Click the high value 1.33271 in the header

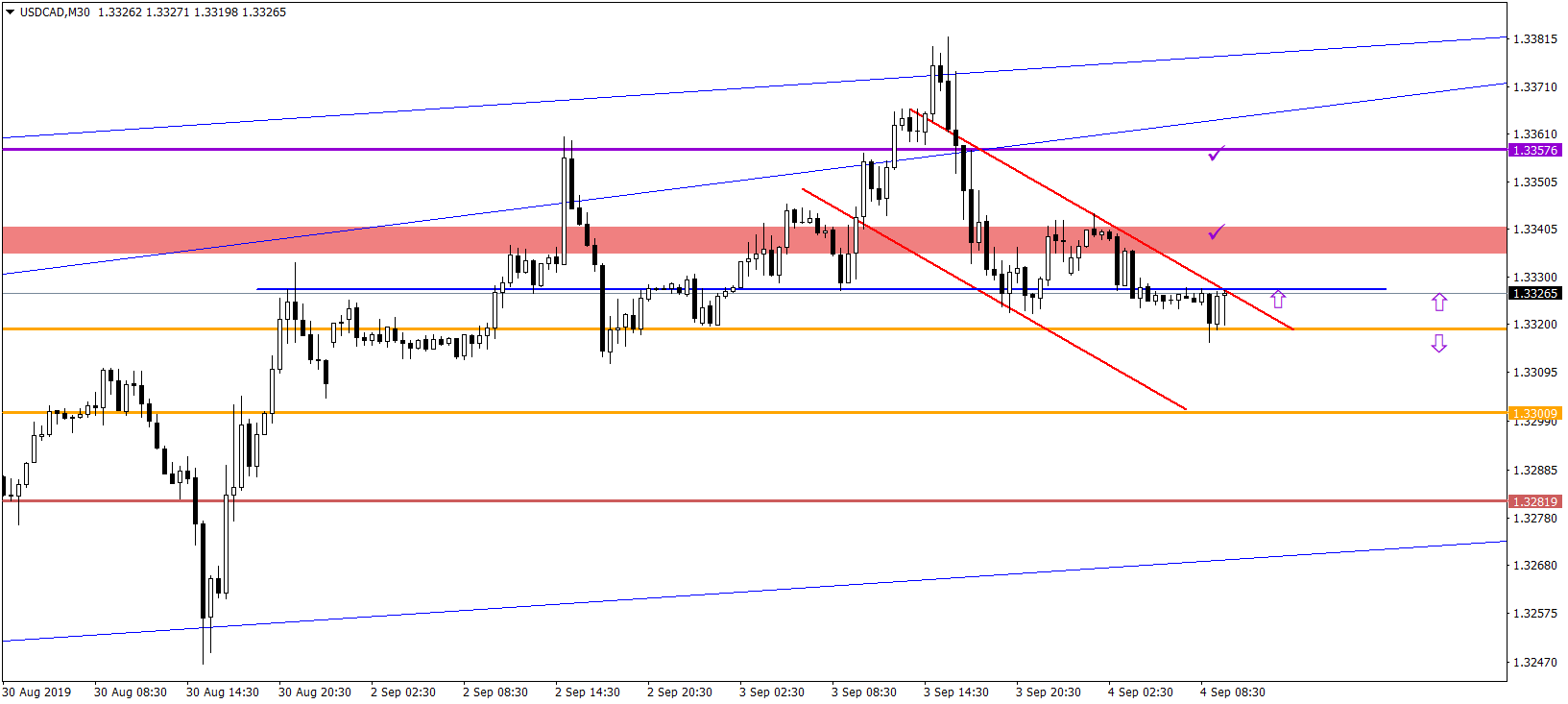[167, 12]
